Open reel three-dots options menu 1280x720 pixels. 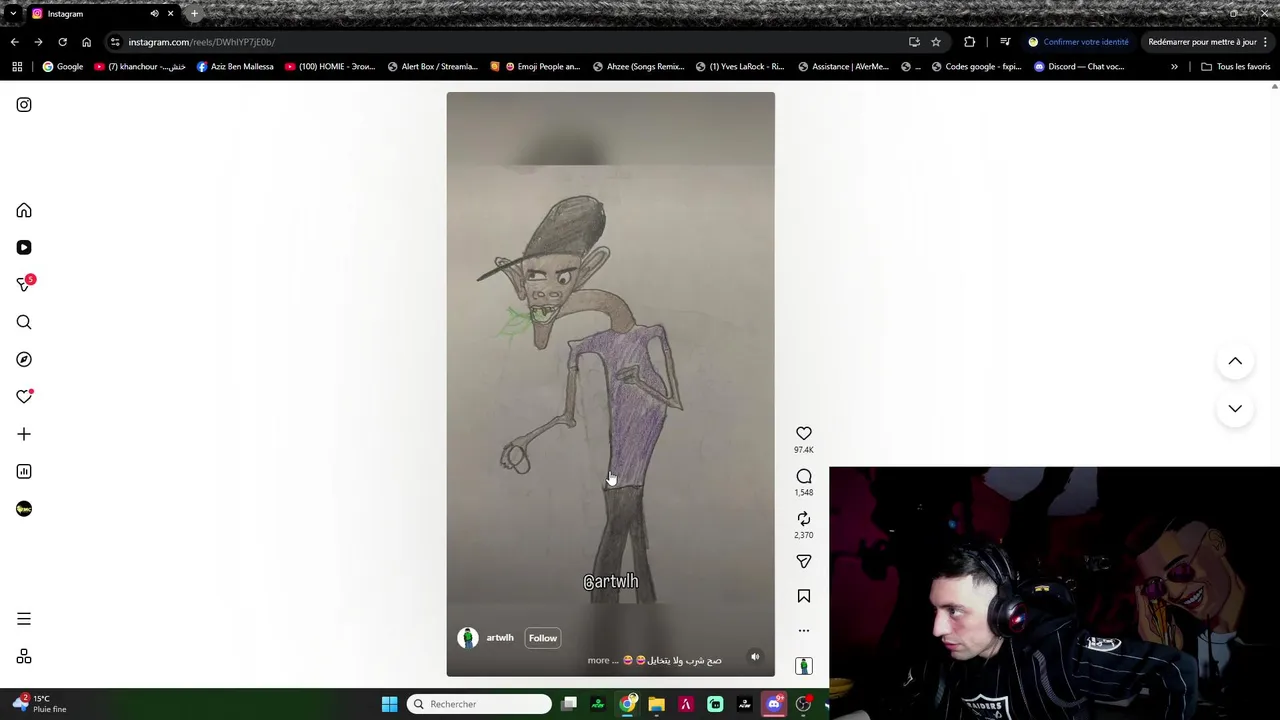point(804,631)
